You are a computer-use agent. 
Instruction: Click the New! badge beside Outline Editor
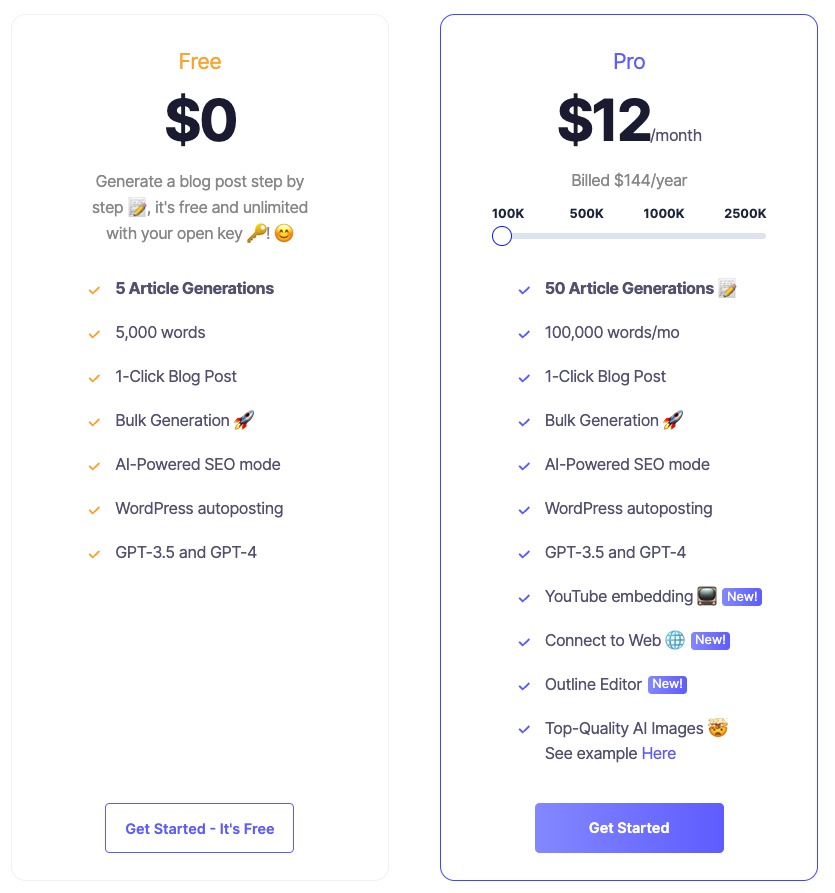point(667,685)
